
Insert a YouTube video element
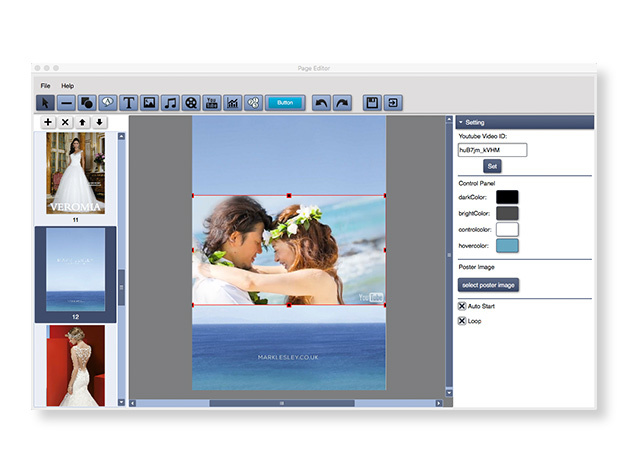click(212, 102)
